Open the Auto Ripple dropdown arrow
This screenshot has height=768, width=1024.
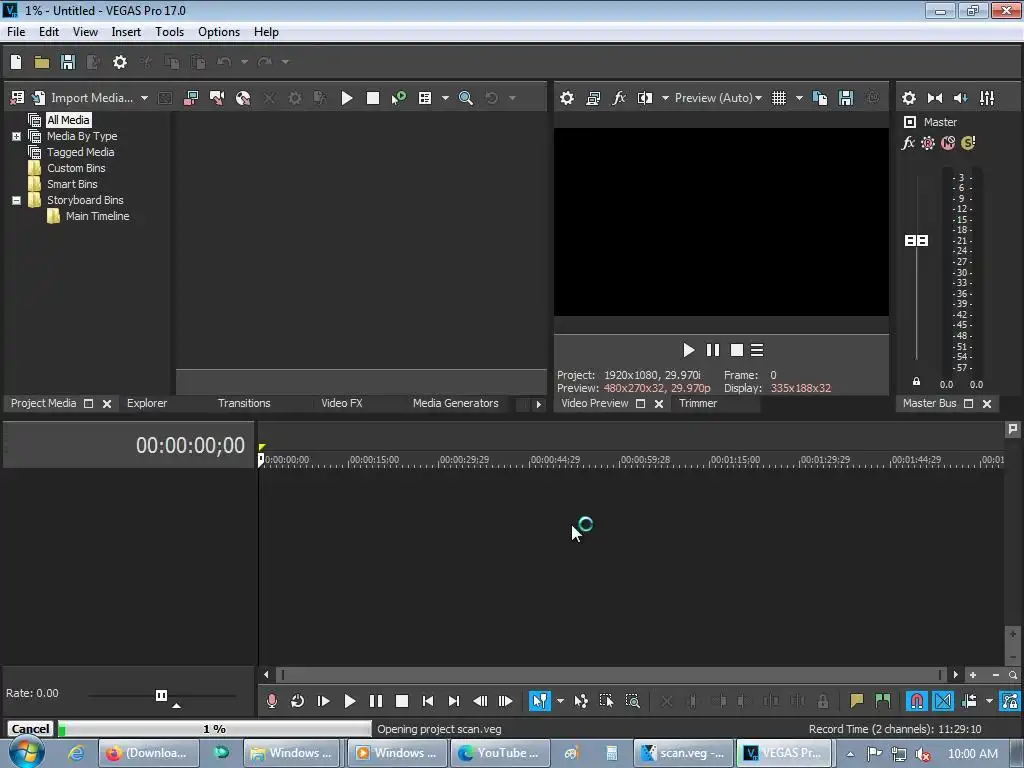click(989, 701)
